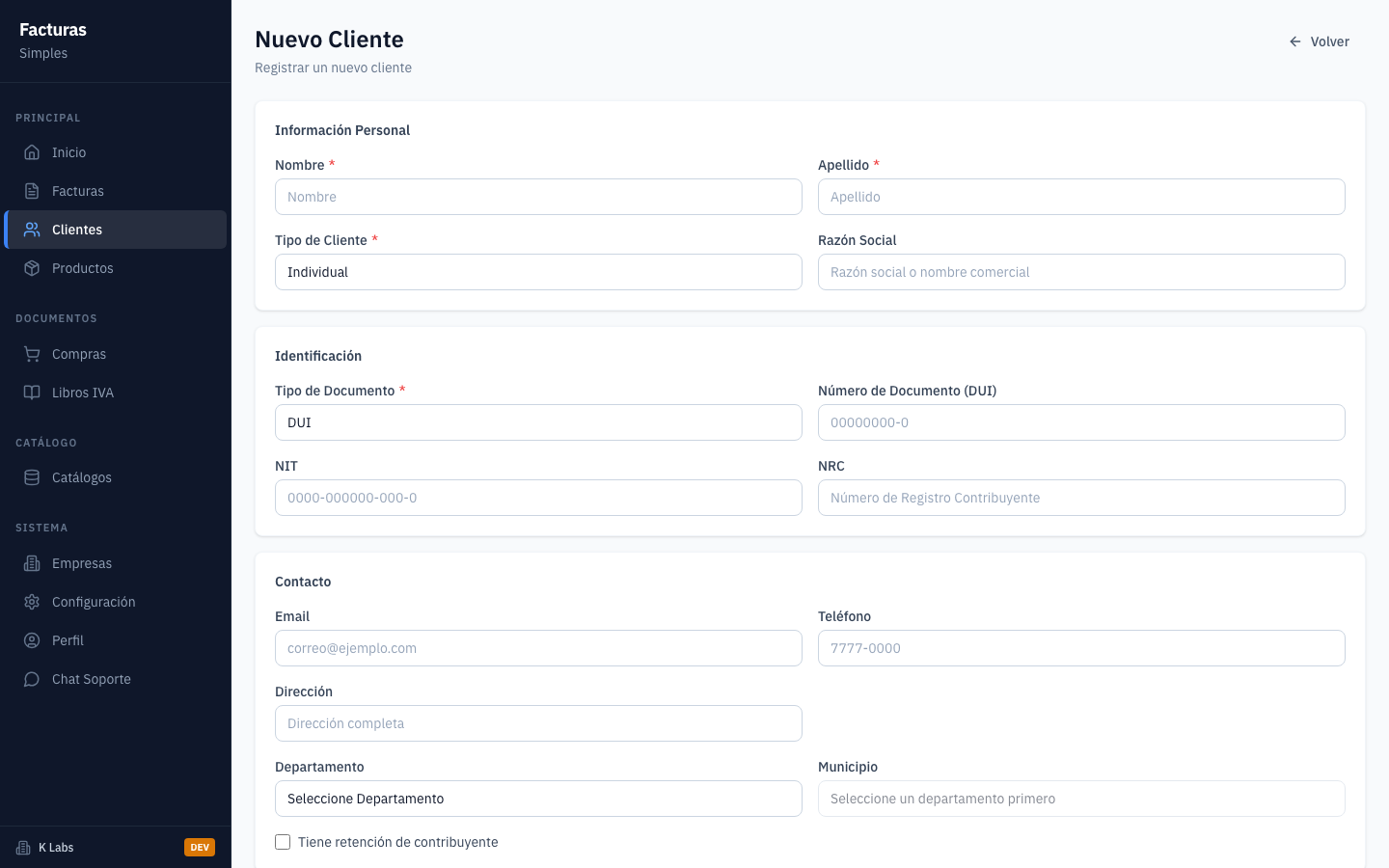Viewport: 1389px width, 868px height.
Task: Click the Identificación section title
Action: point(318,356)
